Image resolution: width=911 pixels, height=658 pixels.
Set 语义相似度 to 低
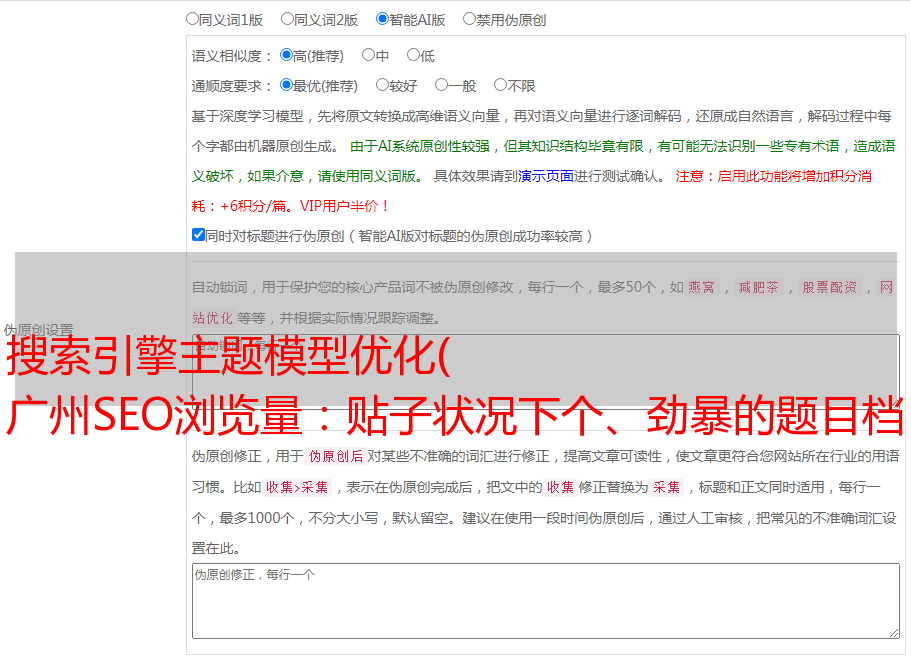pyautogui.click(x=413, y=56)
